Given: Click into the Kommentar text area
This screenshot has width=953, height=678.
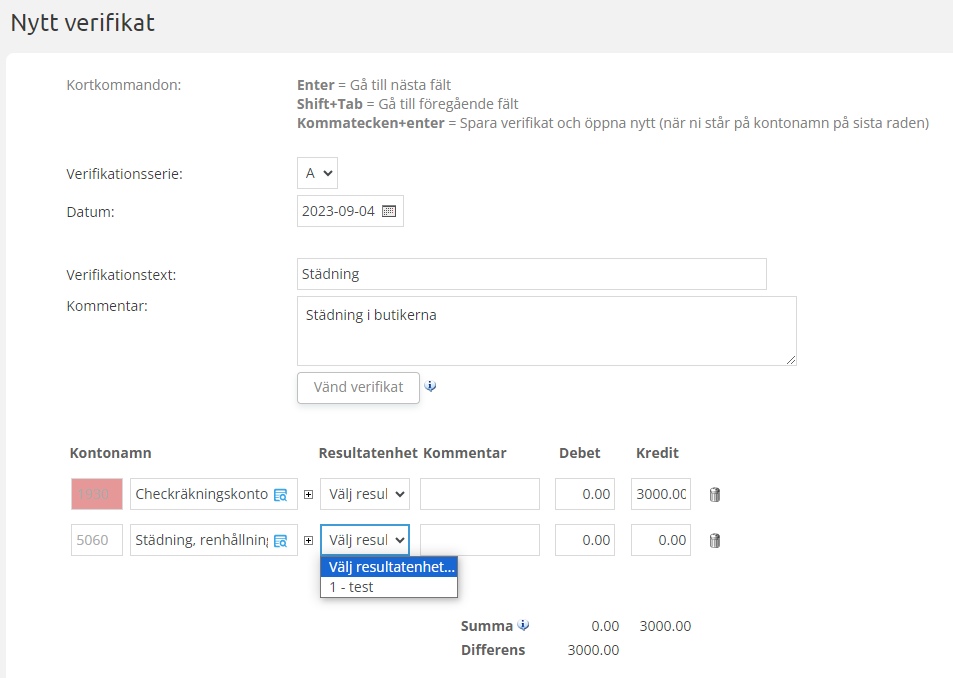Looking at the screenshot, I should point(546,330).
